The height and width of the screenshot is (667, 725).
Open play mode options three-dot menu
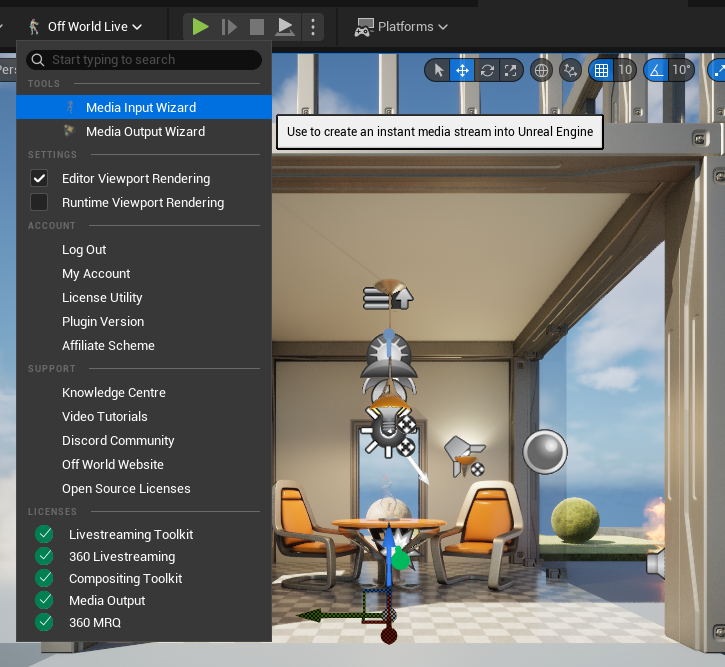313,27
